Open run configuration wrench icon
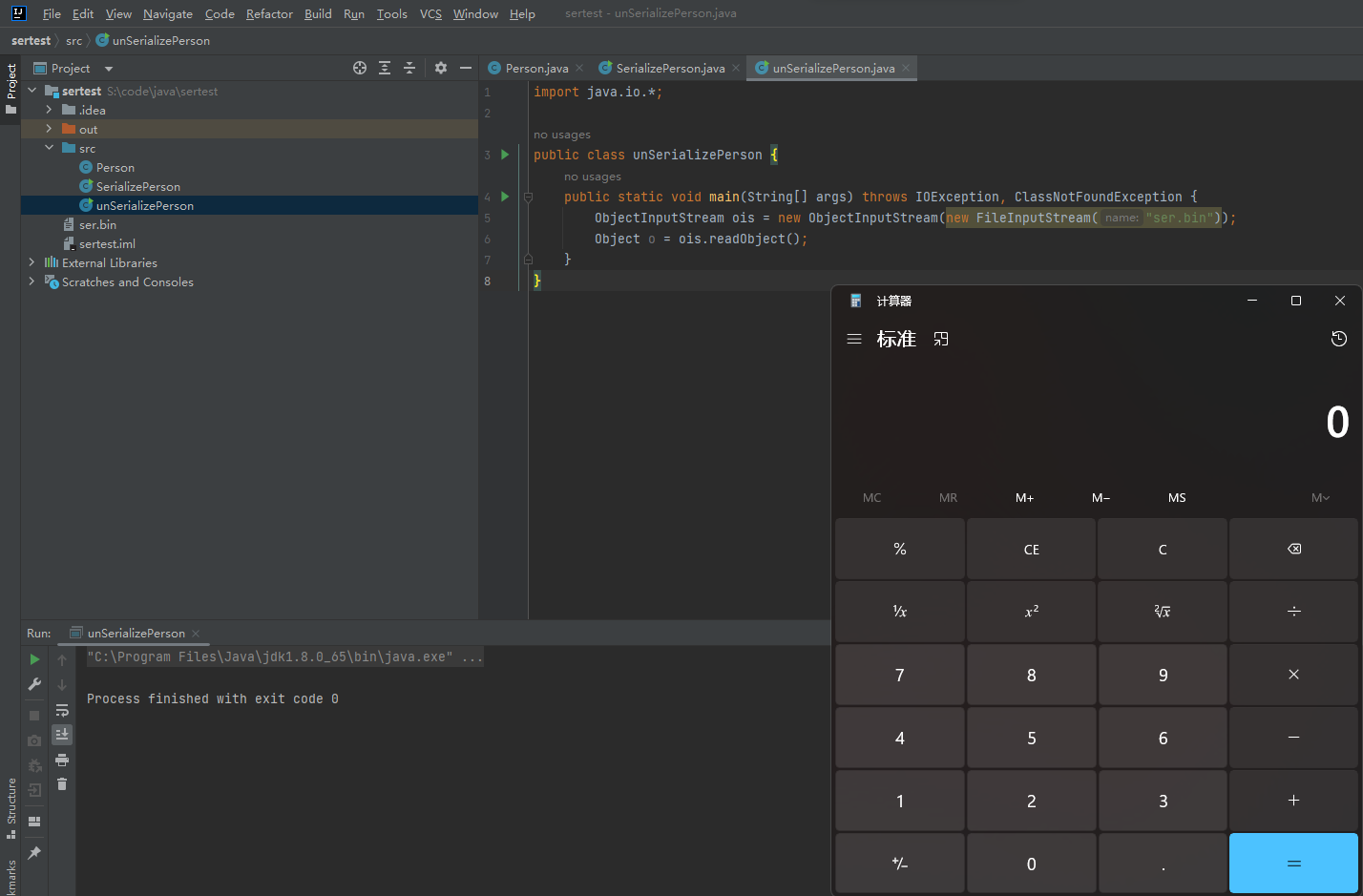The image size is (1363, 896). click(x=34, y=684)
